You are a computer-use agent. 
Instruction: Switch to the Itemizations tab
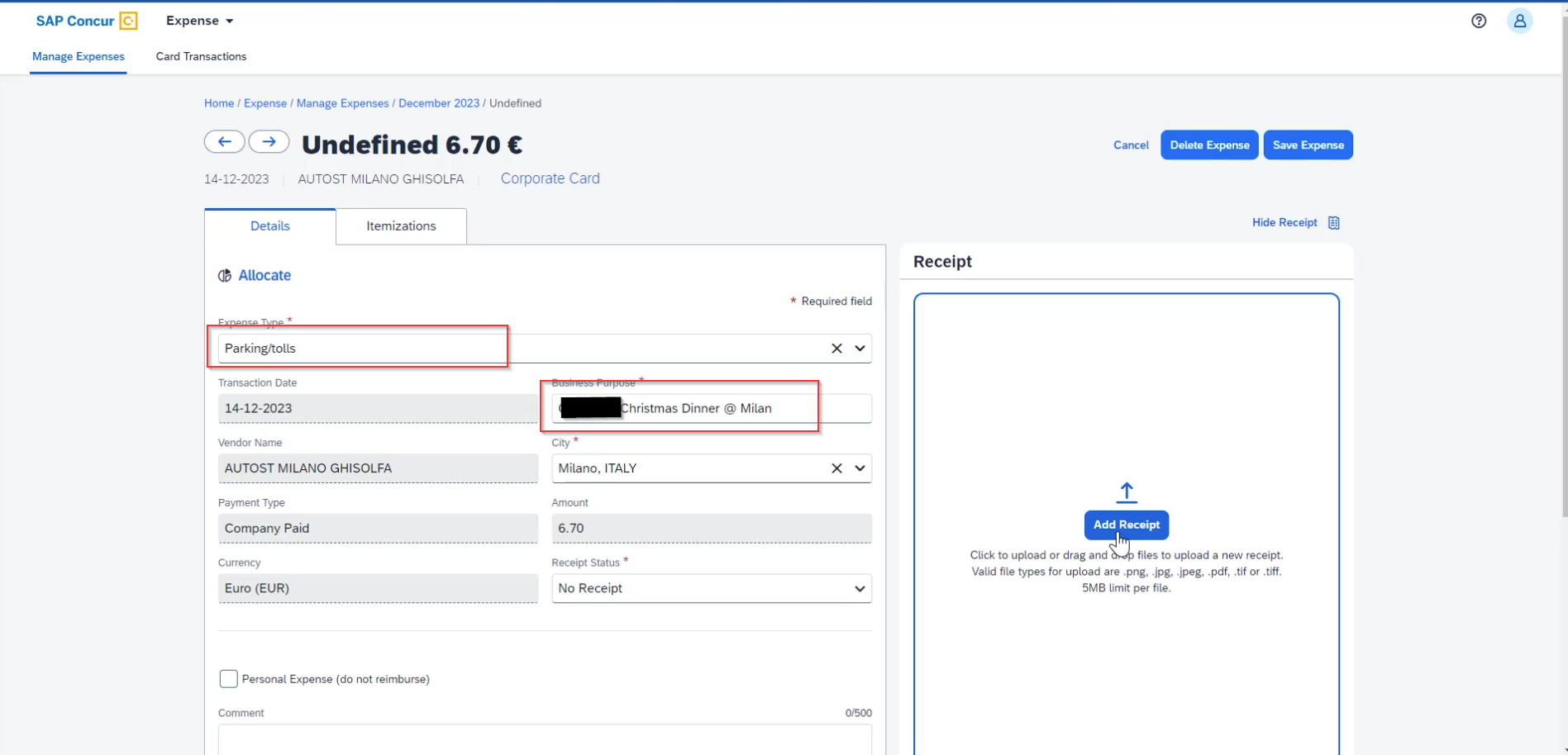click(400, 226)
